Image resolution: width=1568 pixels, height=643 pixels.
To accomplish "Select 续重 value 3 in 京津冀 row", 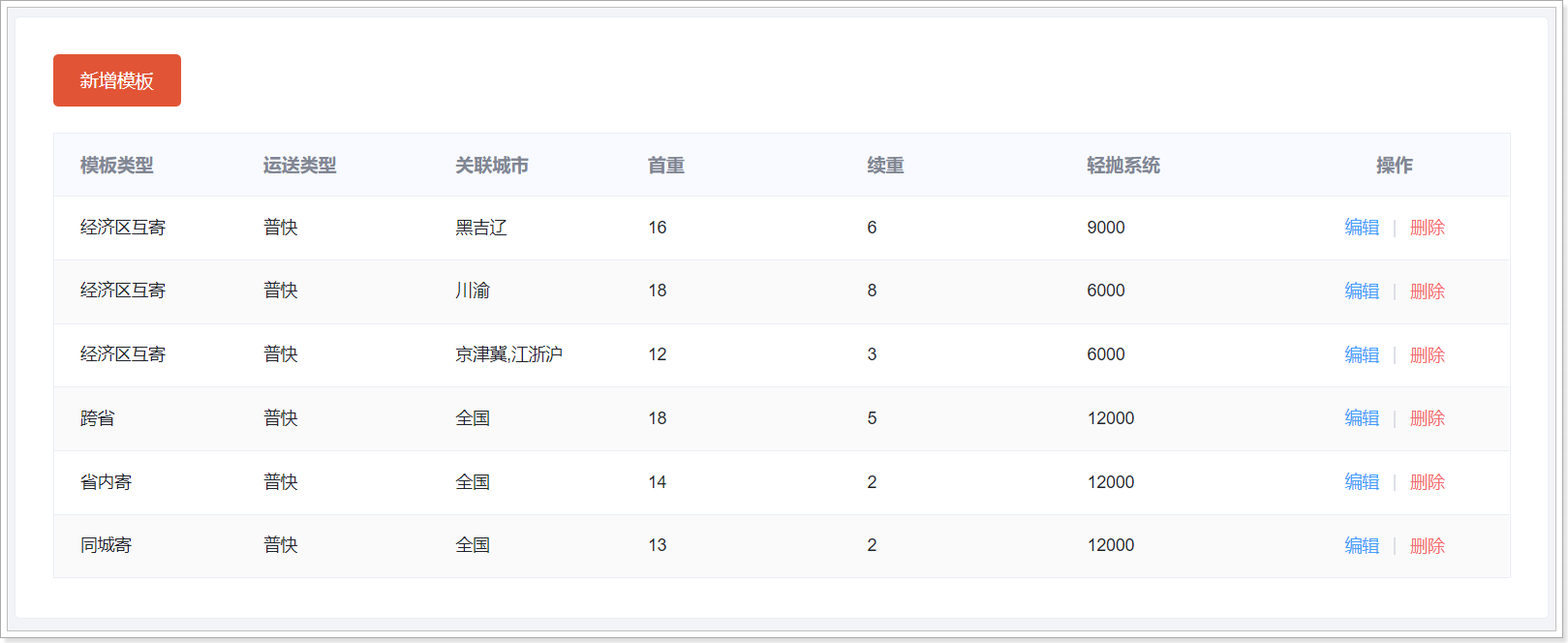I will point(872,354).
